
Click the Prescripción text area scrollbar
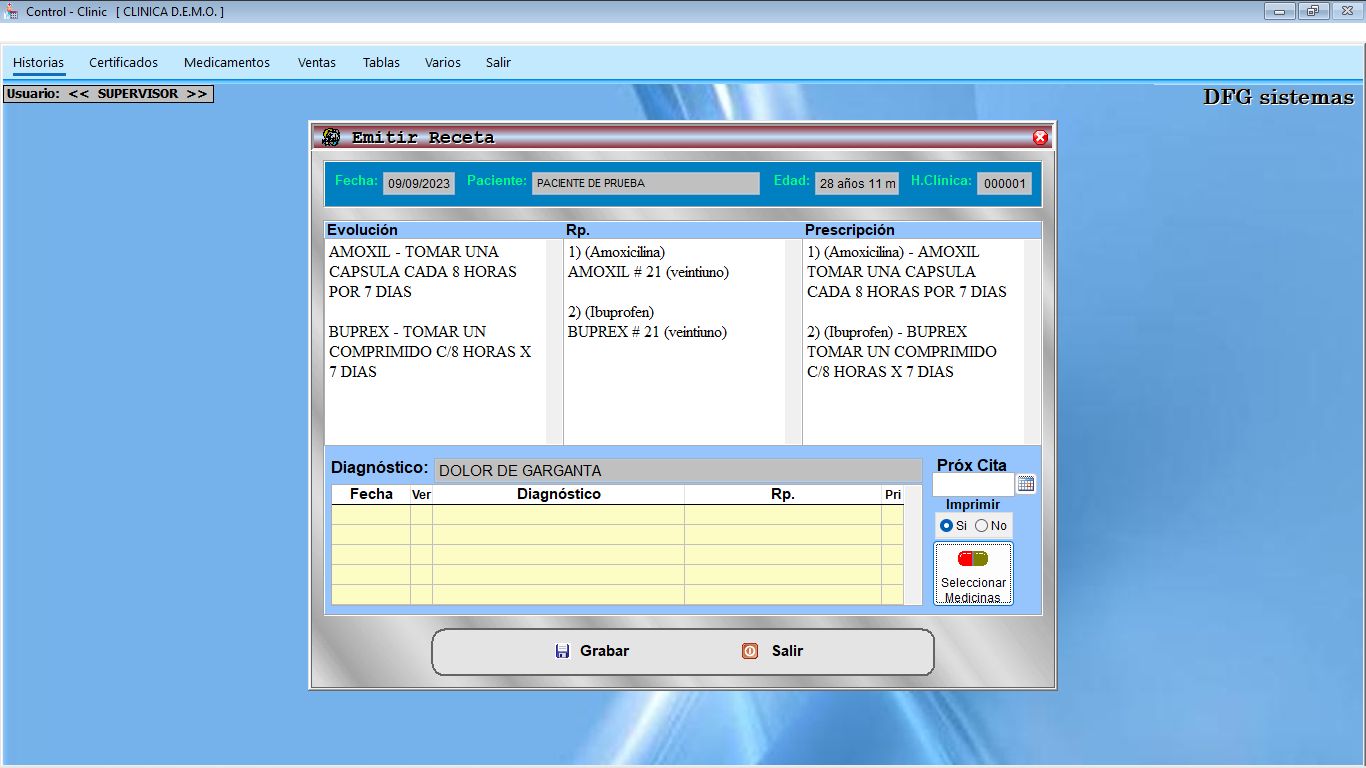tap(1032, 342)
